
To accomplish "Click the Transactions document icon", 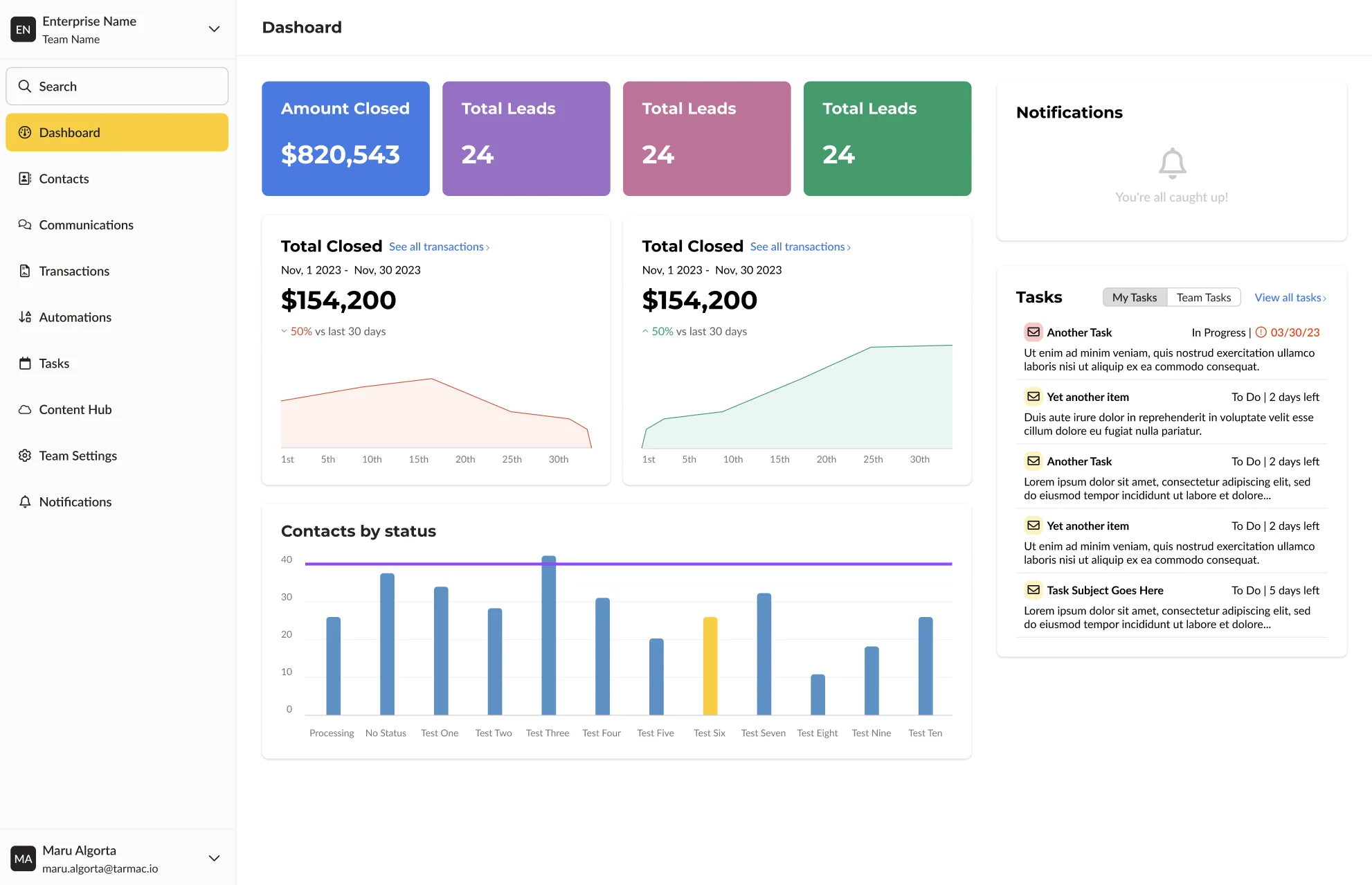I will click(25, 271).
